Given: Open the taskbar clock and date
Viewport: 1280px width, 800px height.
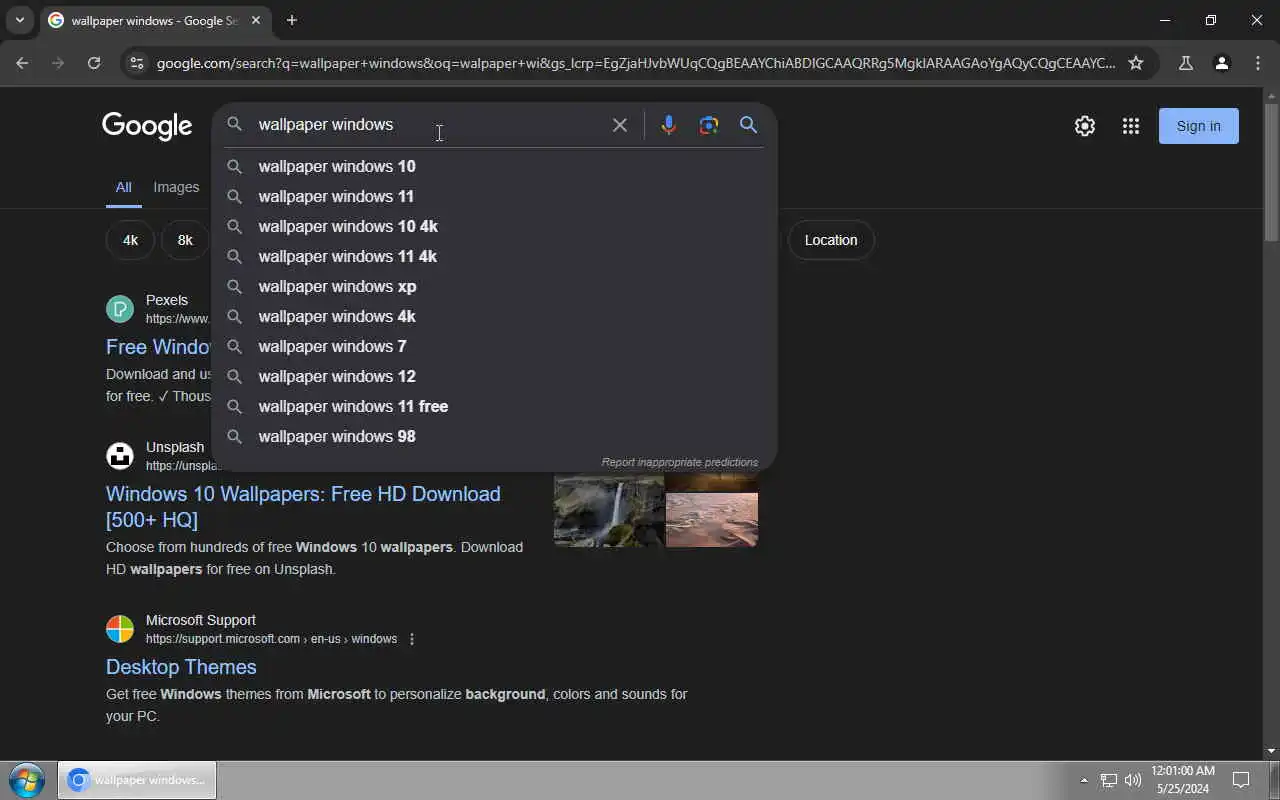Looking at the screenshot, I should click(1183, 780).
